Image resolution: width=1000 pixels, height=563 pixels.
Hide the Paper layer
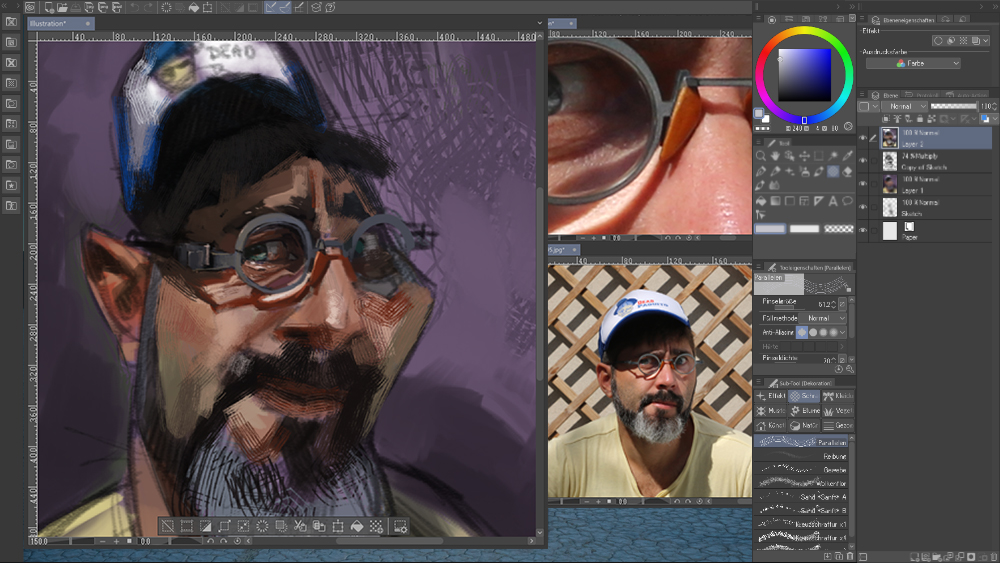click(864, 231)
